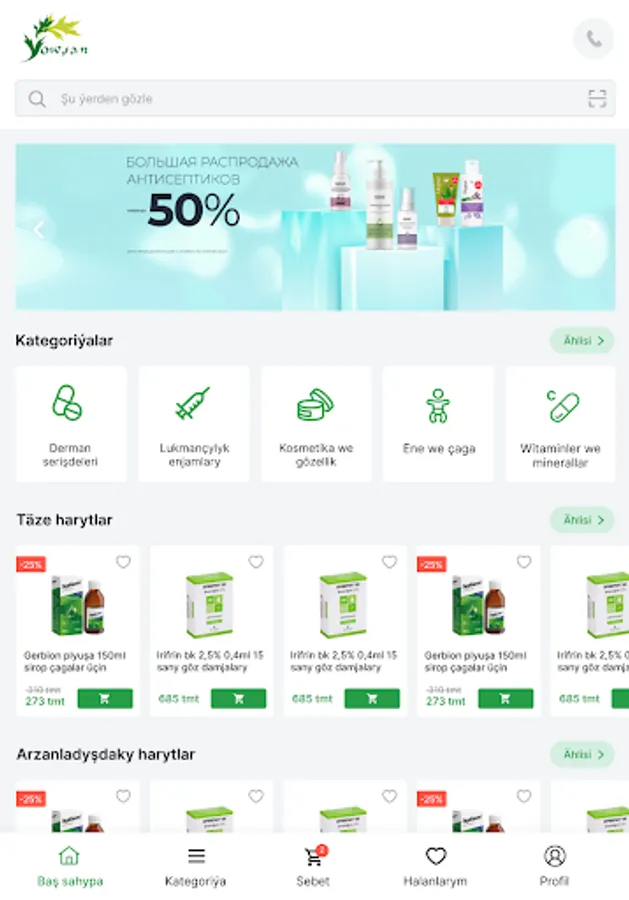Open Sebet cart tab

tap(313, 867)
